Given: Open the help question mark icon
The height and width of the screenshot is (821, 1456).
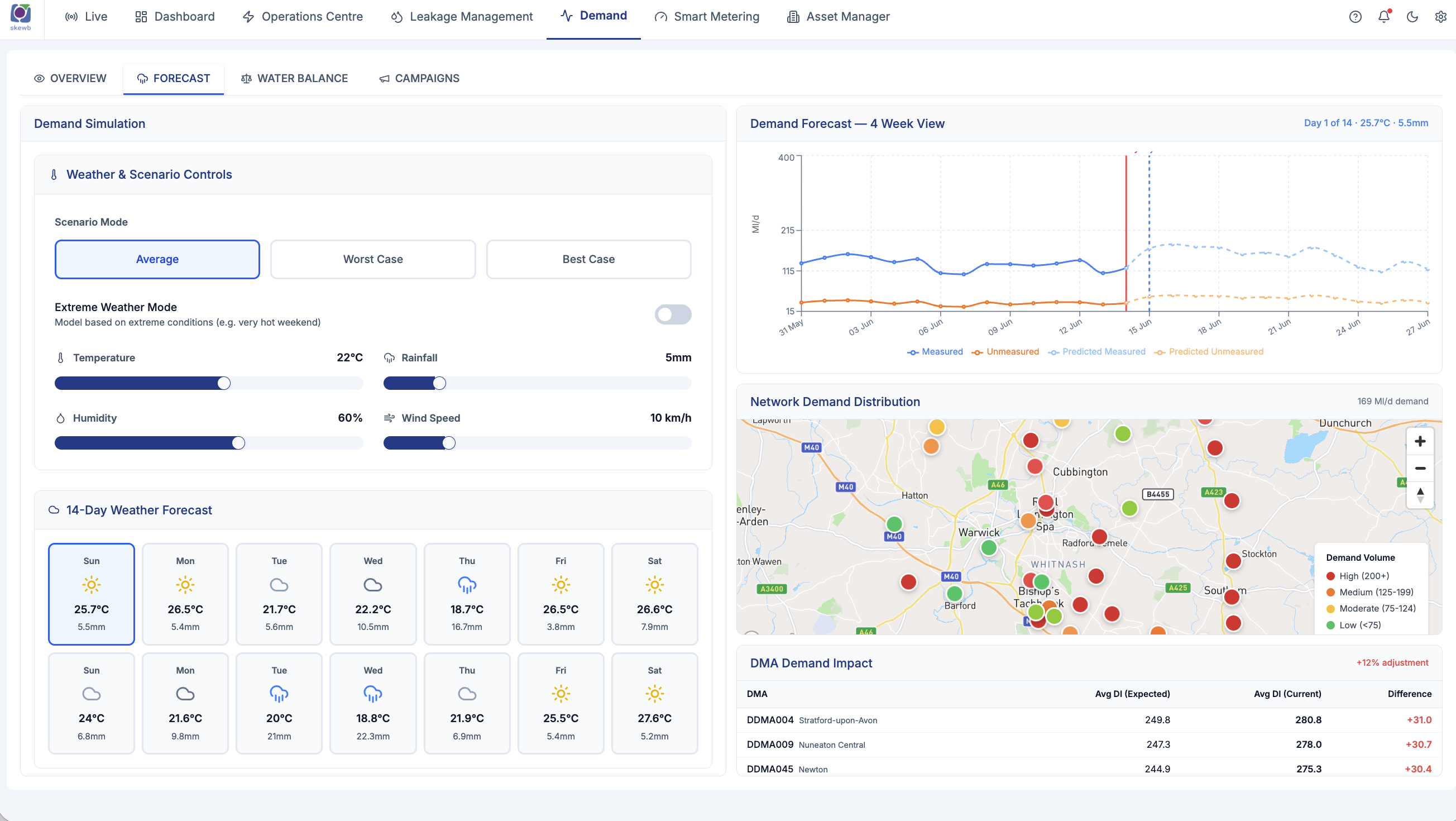Looking at the screenshot, I should coord(1356,17).
